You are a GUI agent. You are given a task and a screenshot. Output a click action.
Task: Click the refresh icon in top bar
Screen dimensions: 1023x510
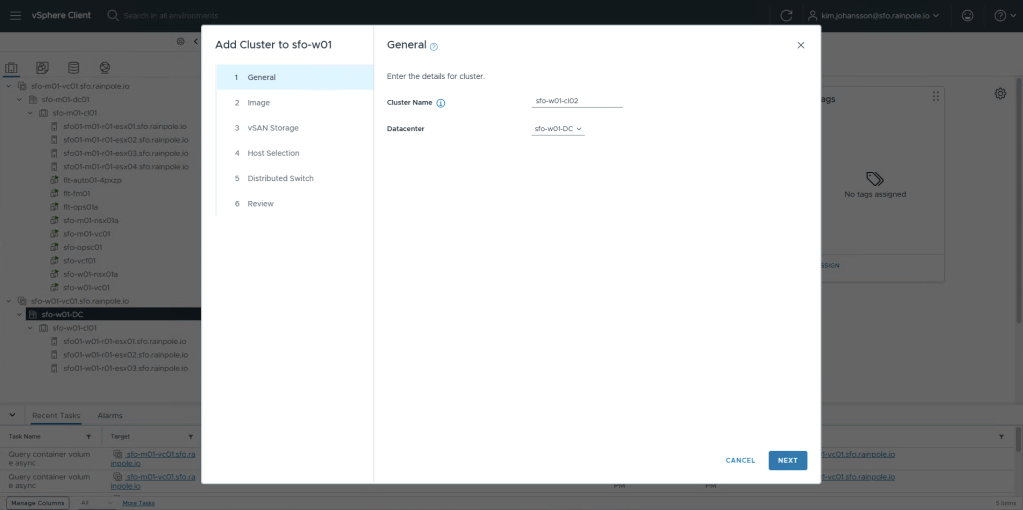pyautogui.click(x=786, y=16)
